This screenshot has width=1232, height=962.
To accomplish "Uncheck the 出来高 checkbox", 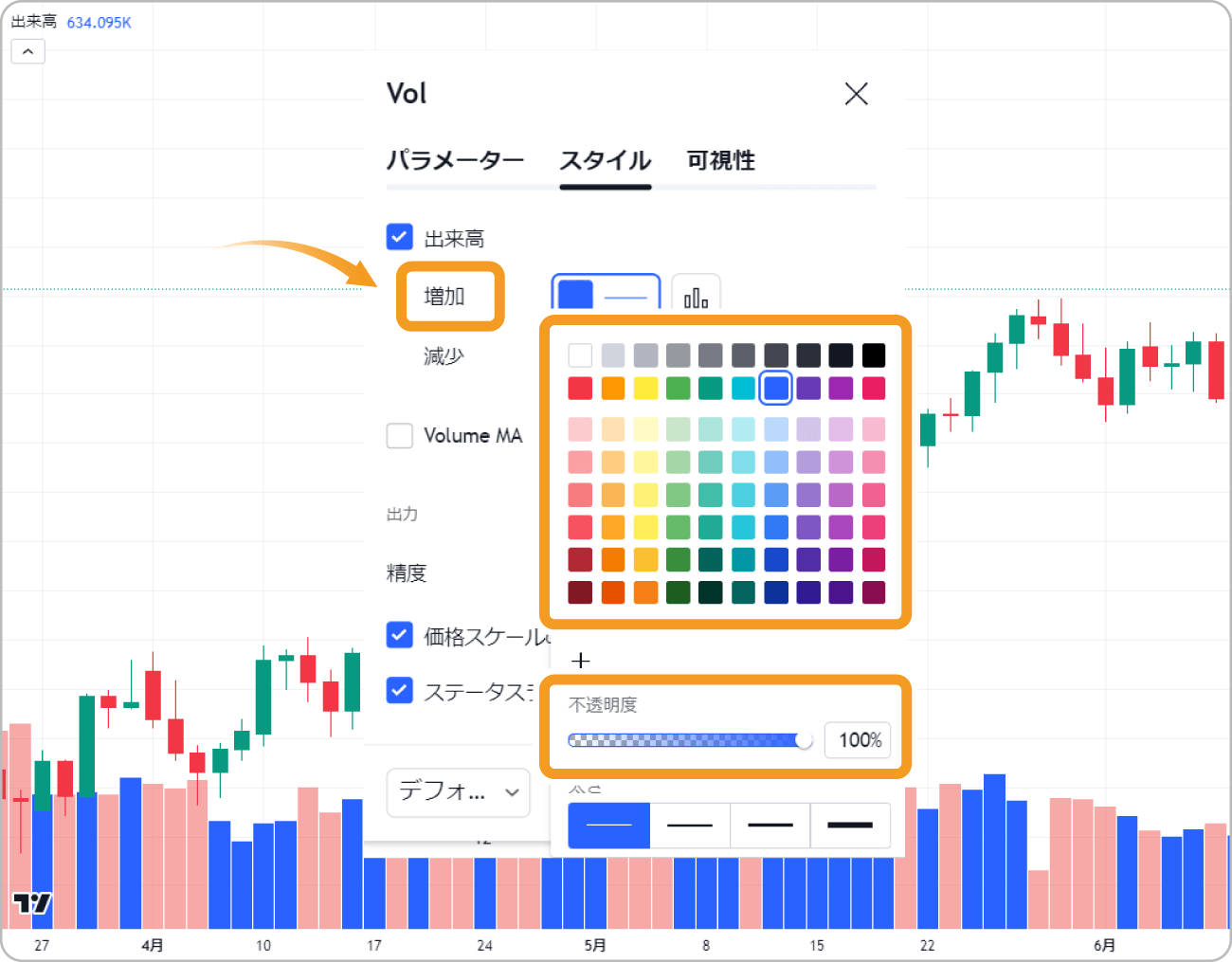I will click(x=400, y=236).
